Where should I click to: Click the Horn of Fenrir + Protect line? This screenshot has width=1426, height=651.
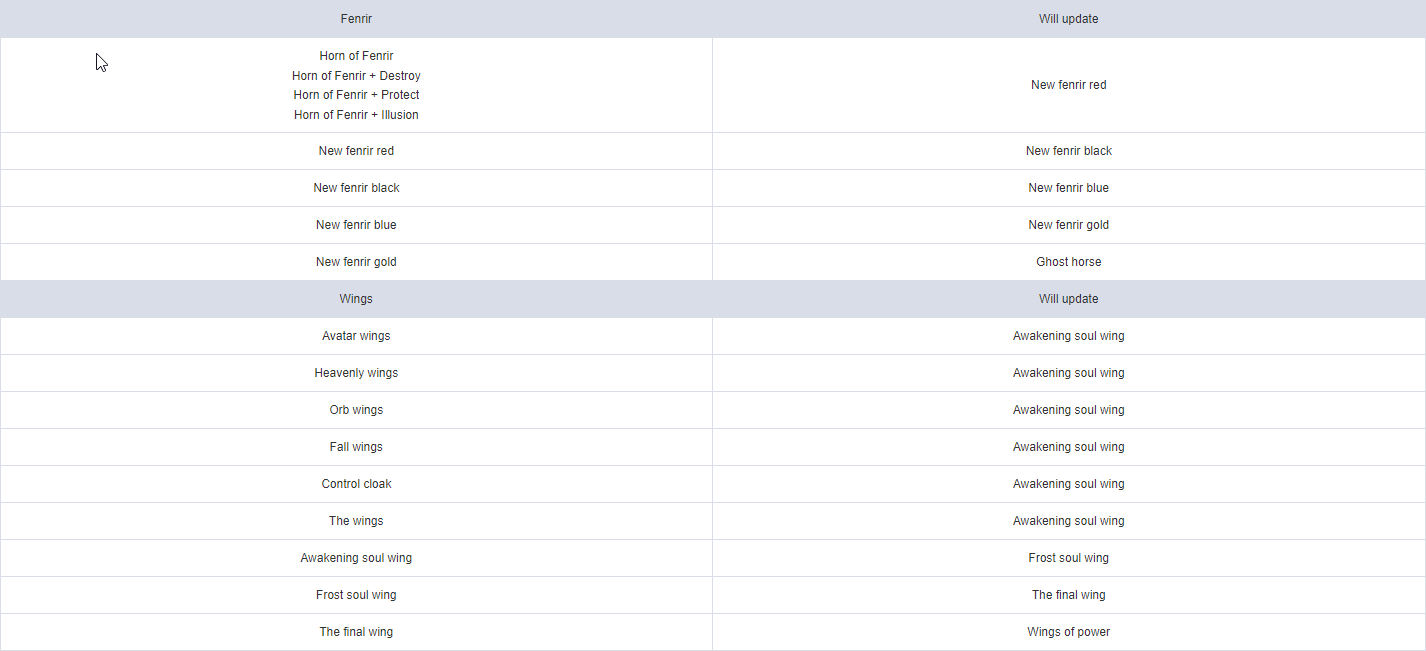point(356,95)
